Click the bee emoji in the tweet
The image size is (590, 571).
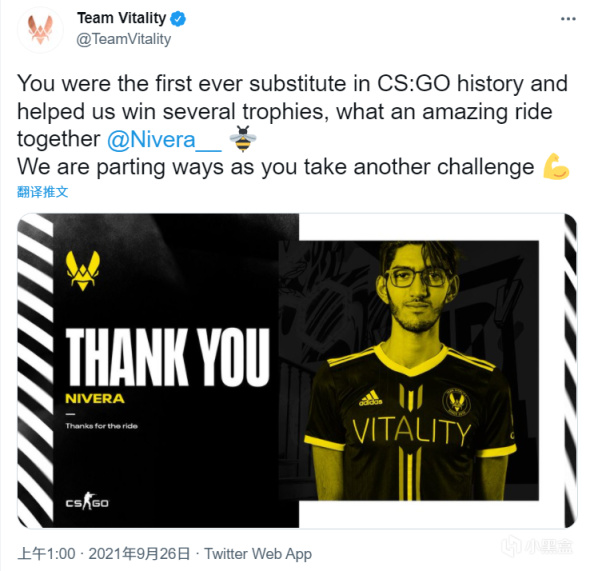click(x=243, y=139)
